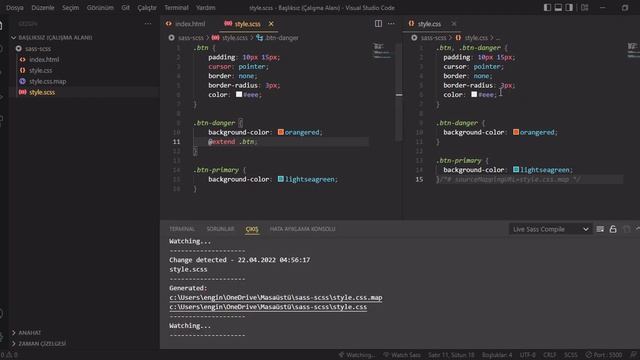Change encoding via UTF-8 status entry
Image resolution: width=640 pixels, height=360 pixels.
pos(527,355)
